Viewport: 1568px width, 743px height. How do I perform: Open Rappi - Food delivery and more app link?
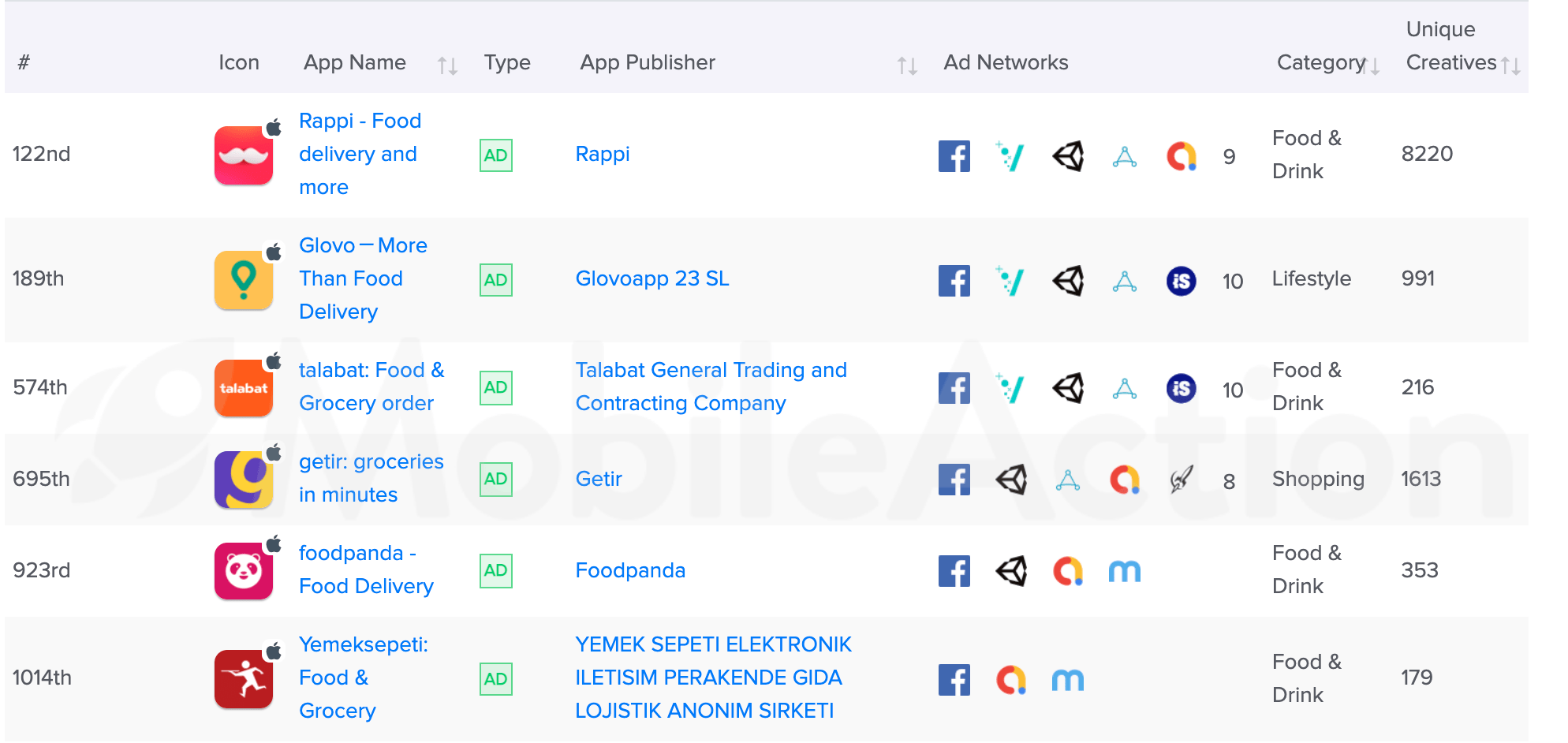click(x=360, y=154)
